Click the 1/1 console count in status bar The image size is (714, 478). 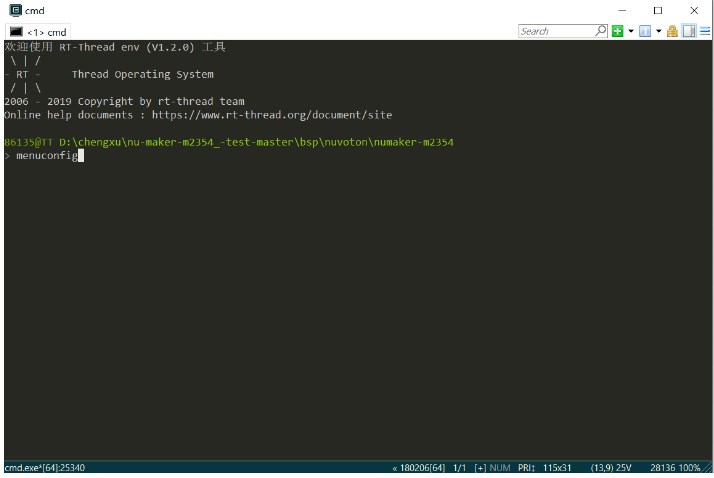tap(460, 468)
